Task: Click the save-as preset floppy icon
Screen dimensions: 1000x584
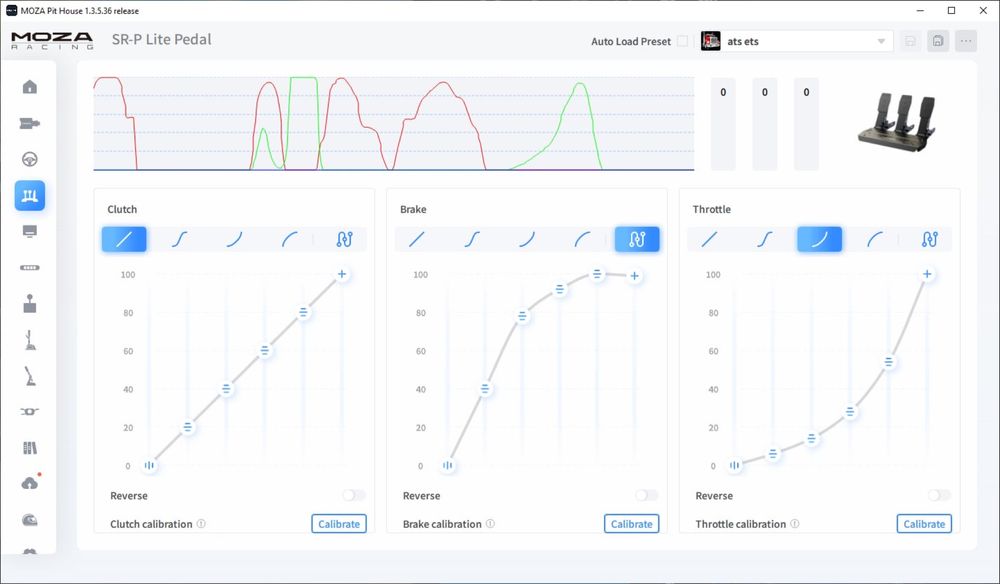Action: click(x=938, y=41)
